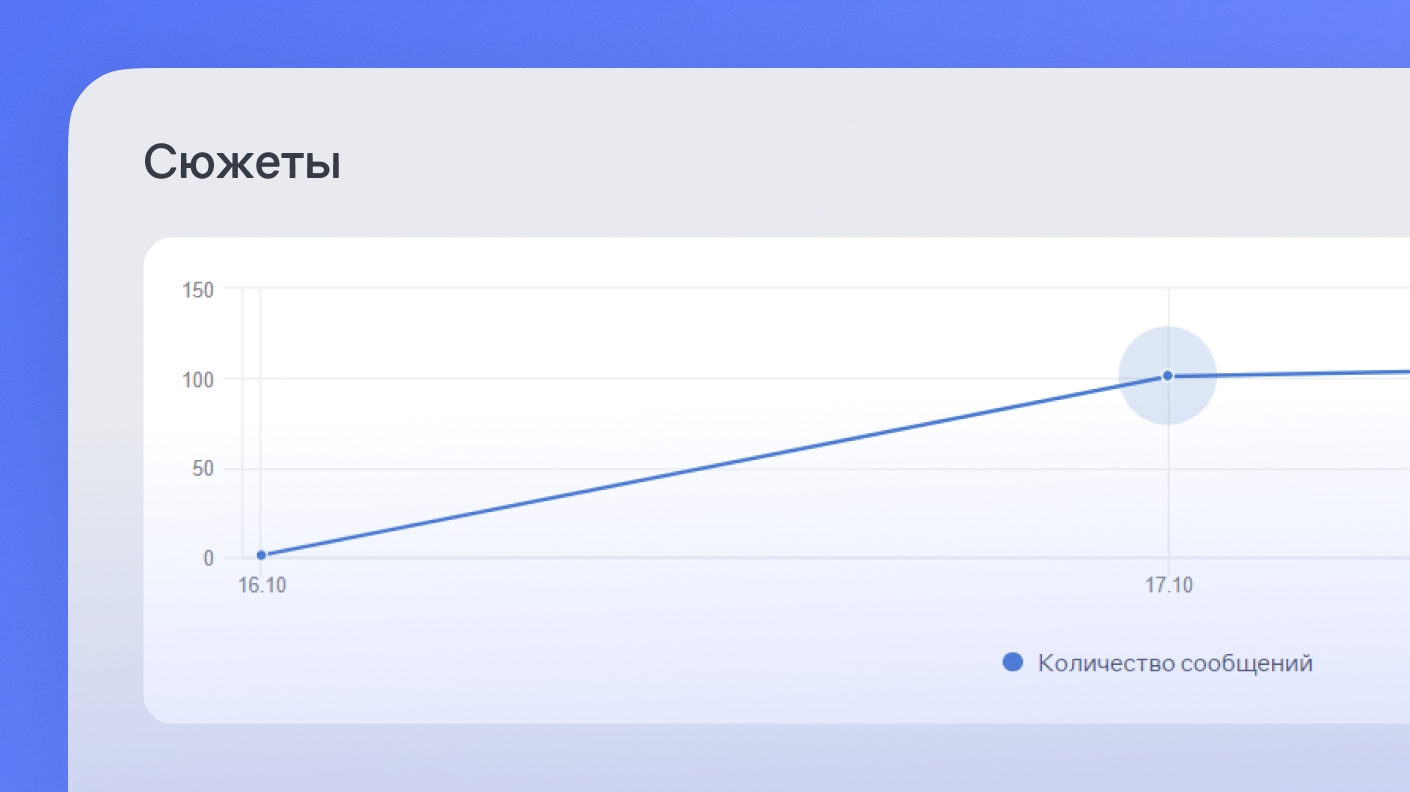Click the horizontal gridline at value 50

coord(700,468)
